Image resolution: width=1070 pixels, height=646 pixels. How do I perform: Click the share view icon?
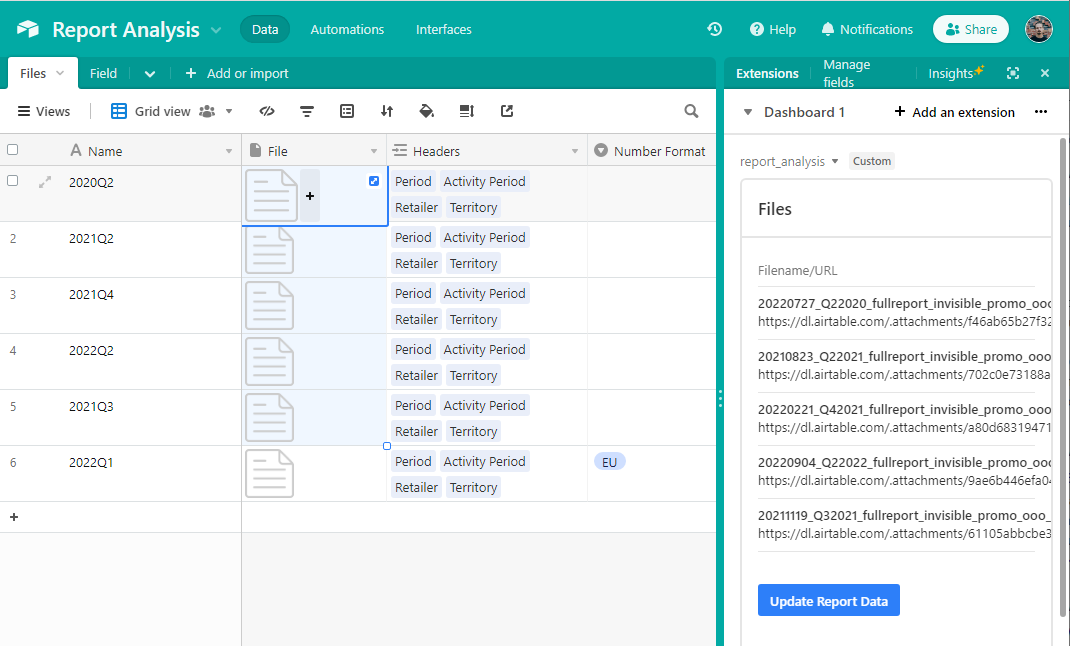(x=506, y=111)
